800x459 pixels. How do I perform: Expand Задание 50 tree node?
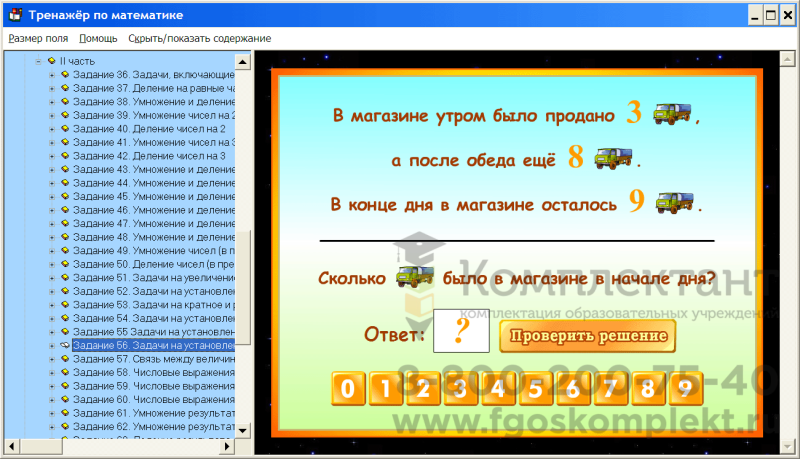[52, 264]
